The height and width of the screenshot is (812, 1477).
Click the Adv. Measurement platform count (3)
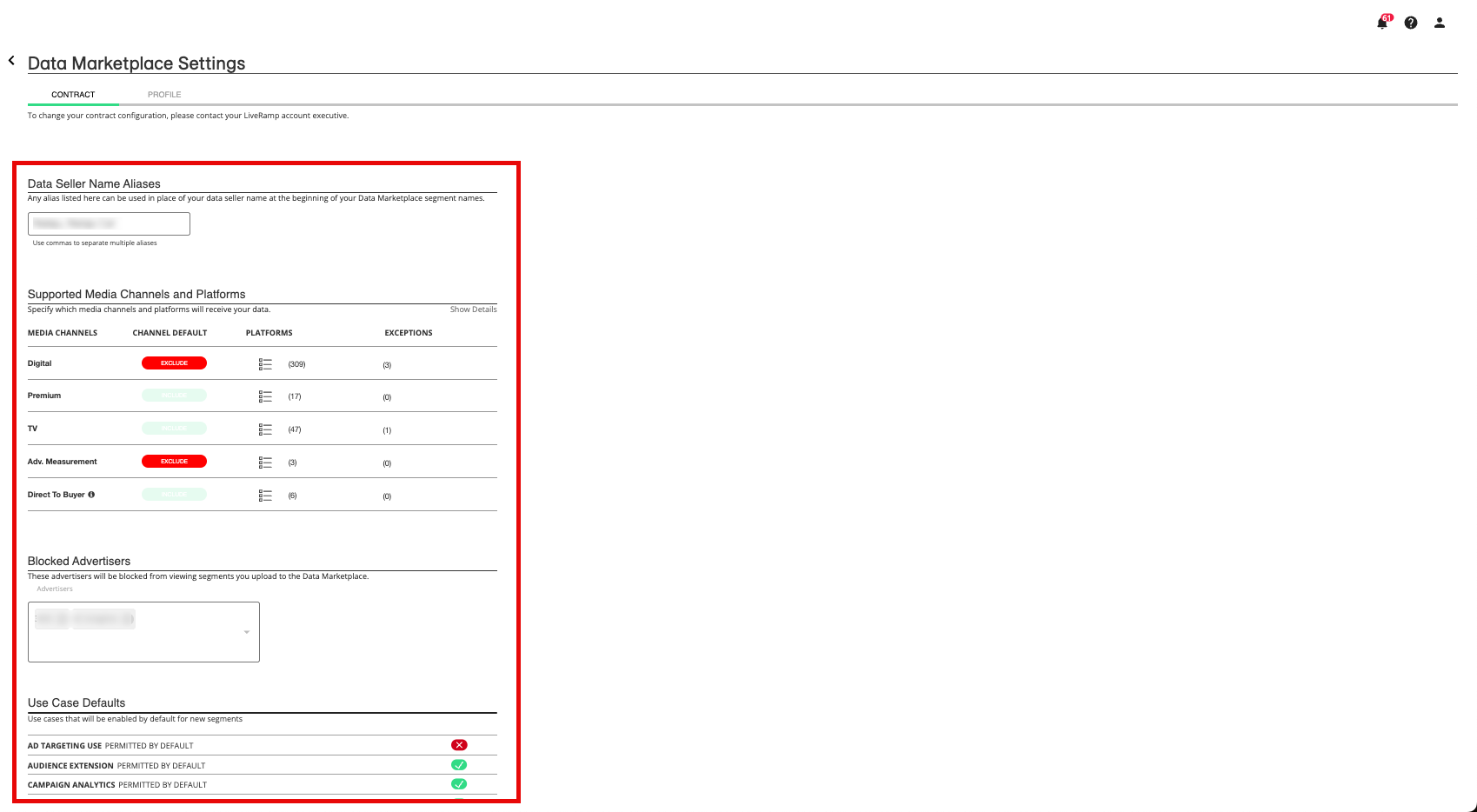tap(292, 463)
